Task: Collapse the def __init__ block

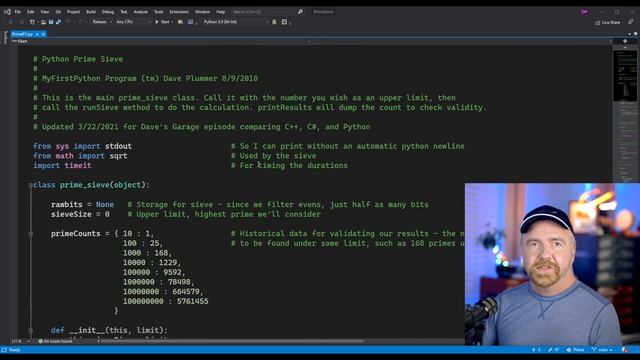Action: point(30,331)
